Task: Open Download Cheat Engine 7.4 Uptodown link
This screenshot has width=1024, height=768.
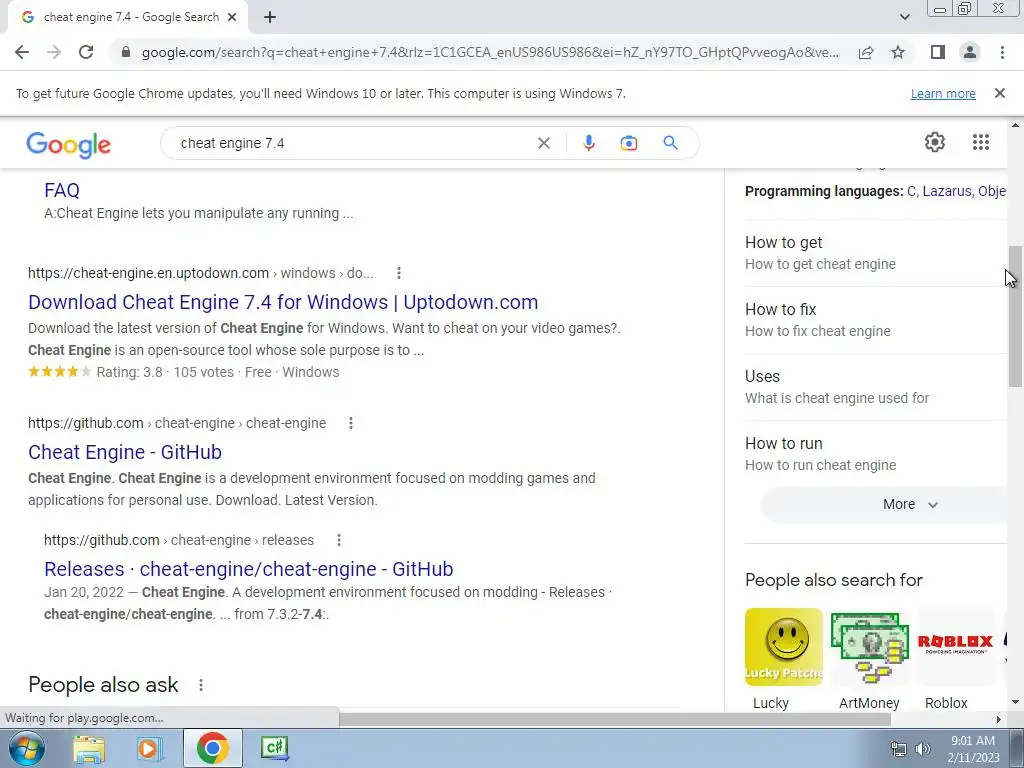Action: coord(283,302)
